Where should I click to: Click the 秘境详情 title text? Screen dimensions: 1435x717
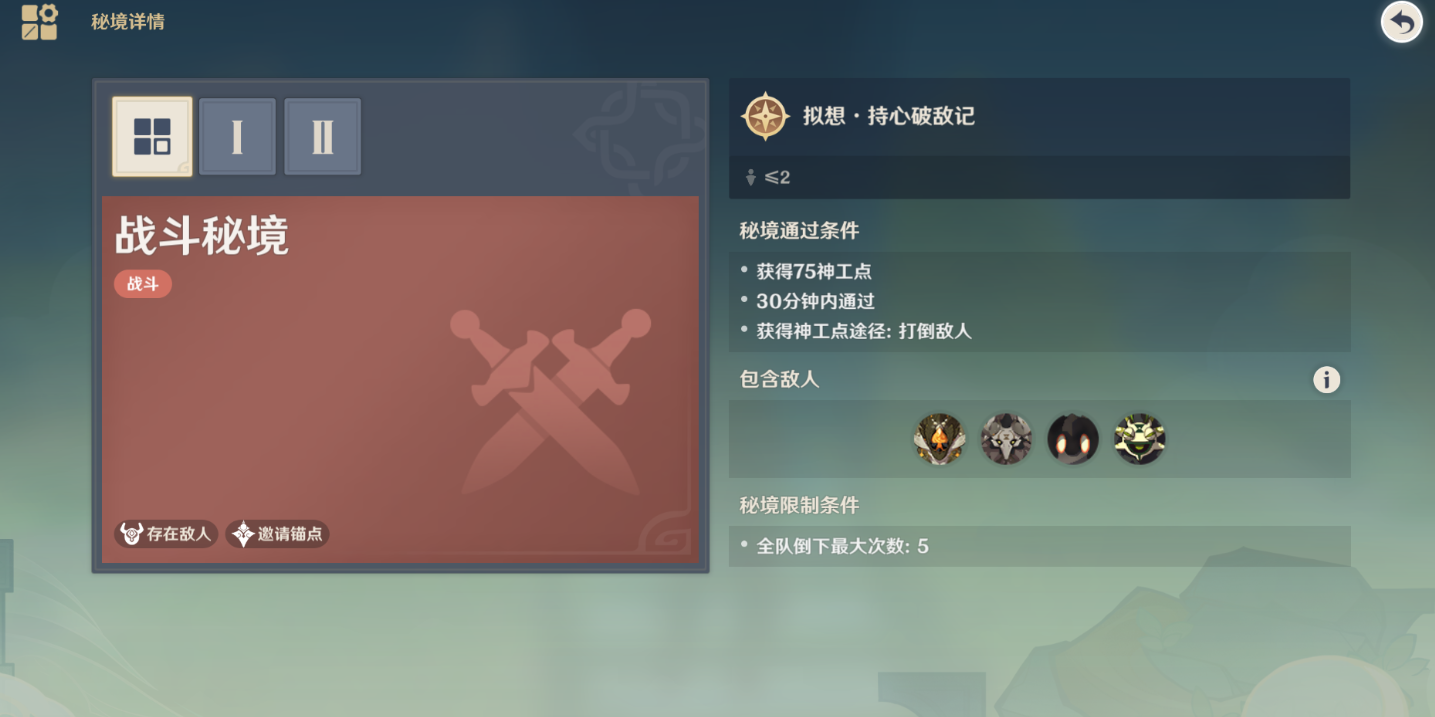pyautogui.click(x=128, y=22)
